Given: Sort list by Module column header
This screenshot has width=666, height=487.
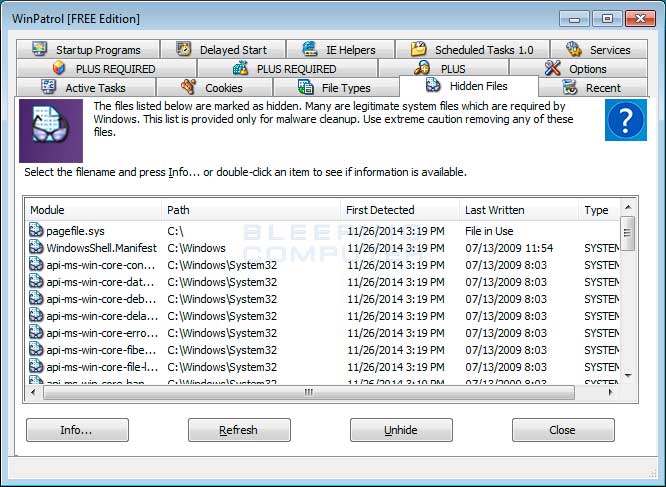Looking at the screenshot, I should (93, 210).
